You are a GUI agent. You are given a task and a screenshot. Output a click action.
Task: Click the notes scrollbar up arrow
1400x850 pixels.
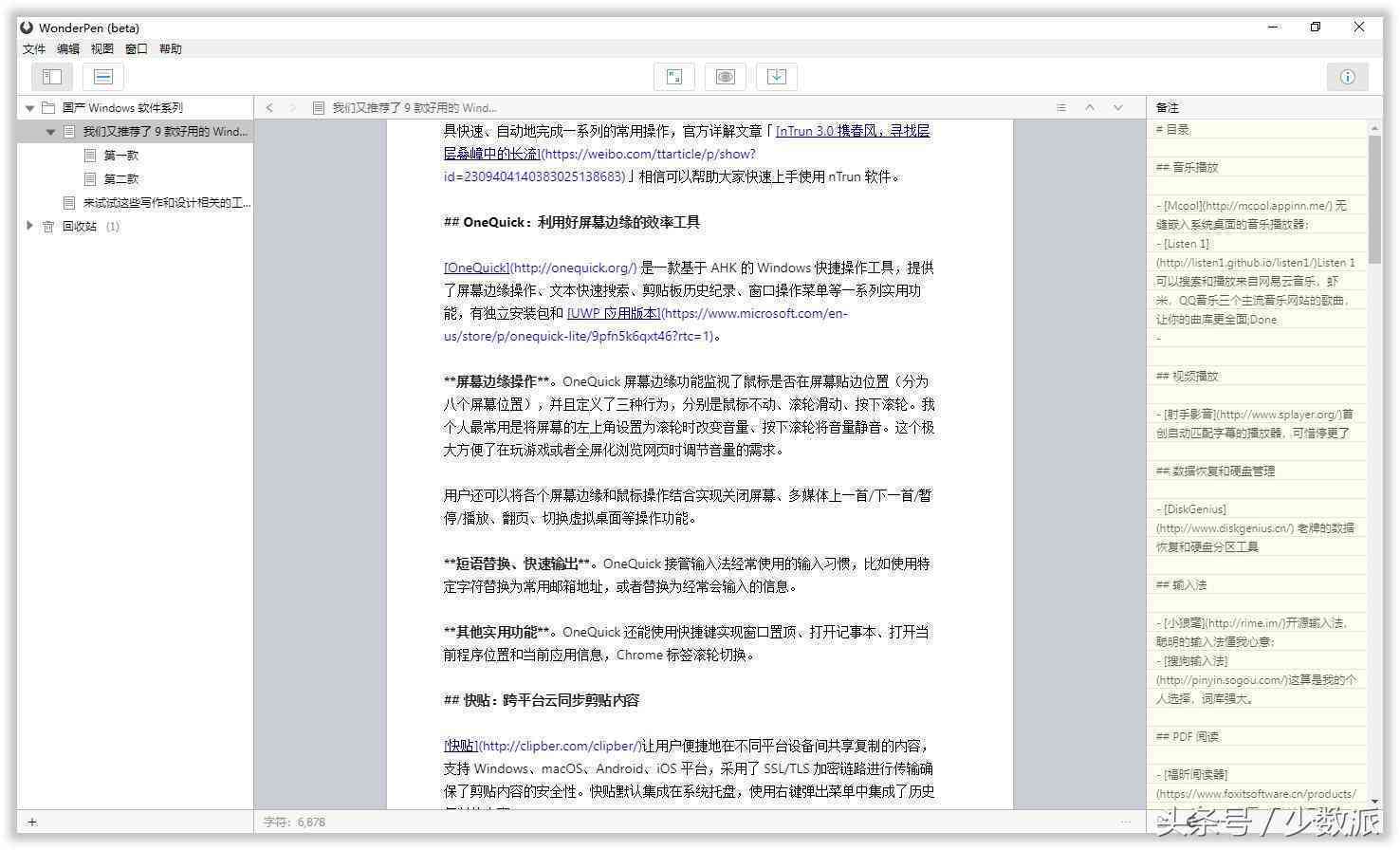[1374, 127]
